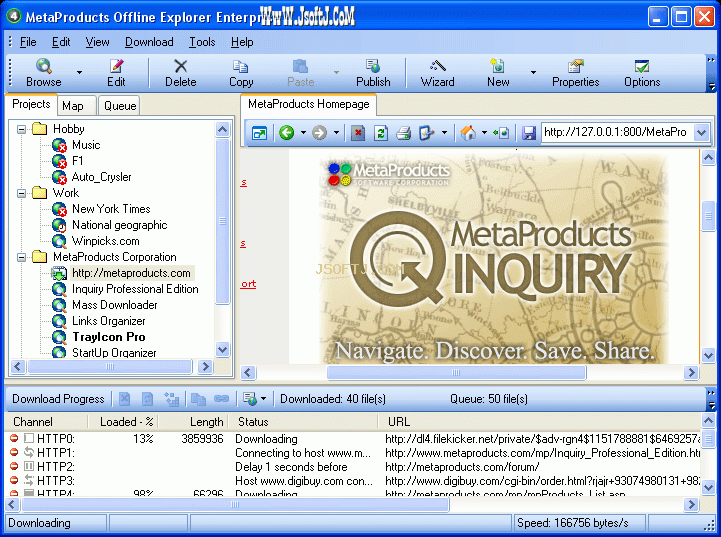Select the TrayIcon Pro project
The height and width of the screenshot is (537, 721).
coord(109,337)
